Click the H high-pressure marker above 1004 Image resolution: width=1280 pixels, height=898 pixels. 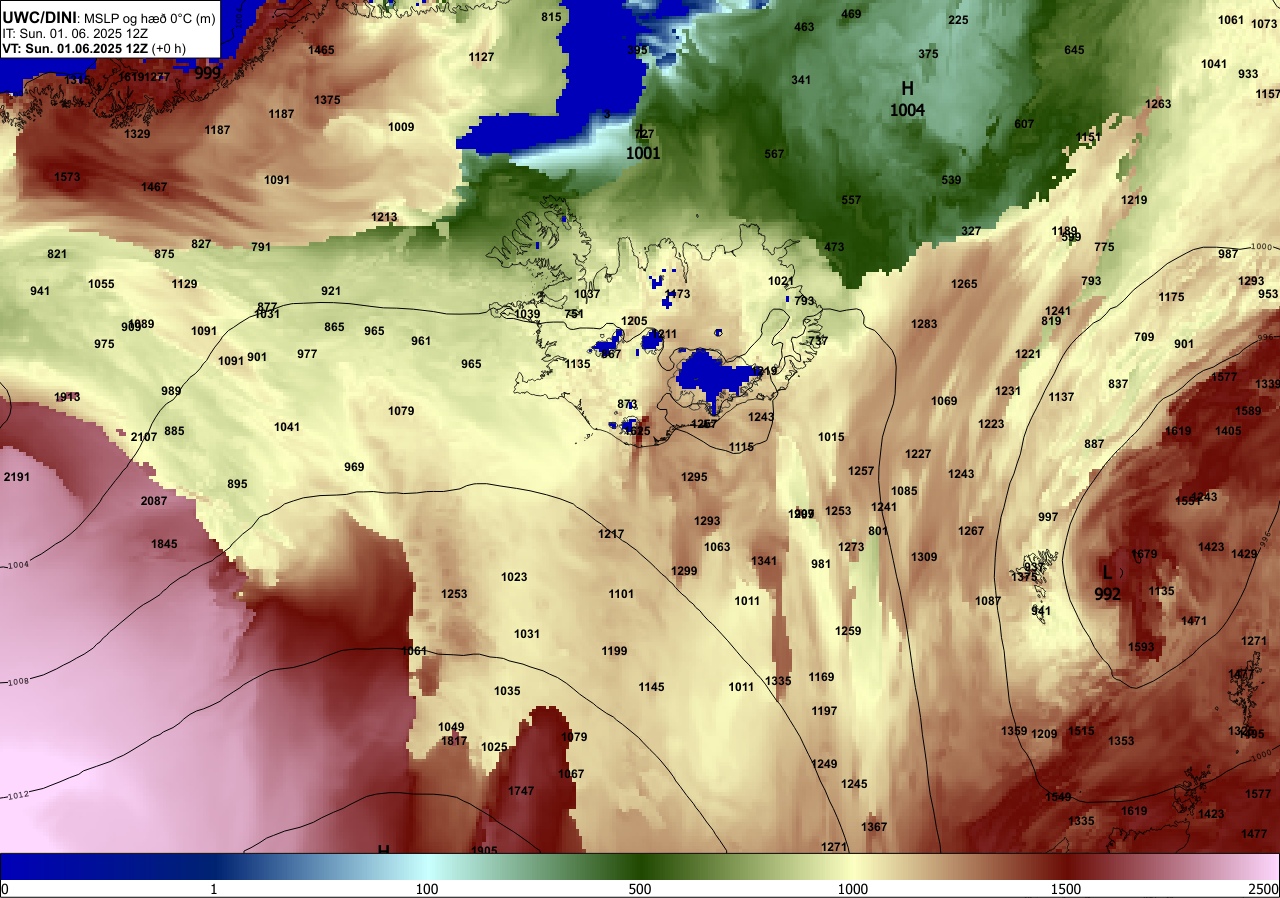pos(907,88)
